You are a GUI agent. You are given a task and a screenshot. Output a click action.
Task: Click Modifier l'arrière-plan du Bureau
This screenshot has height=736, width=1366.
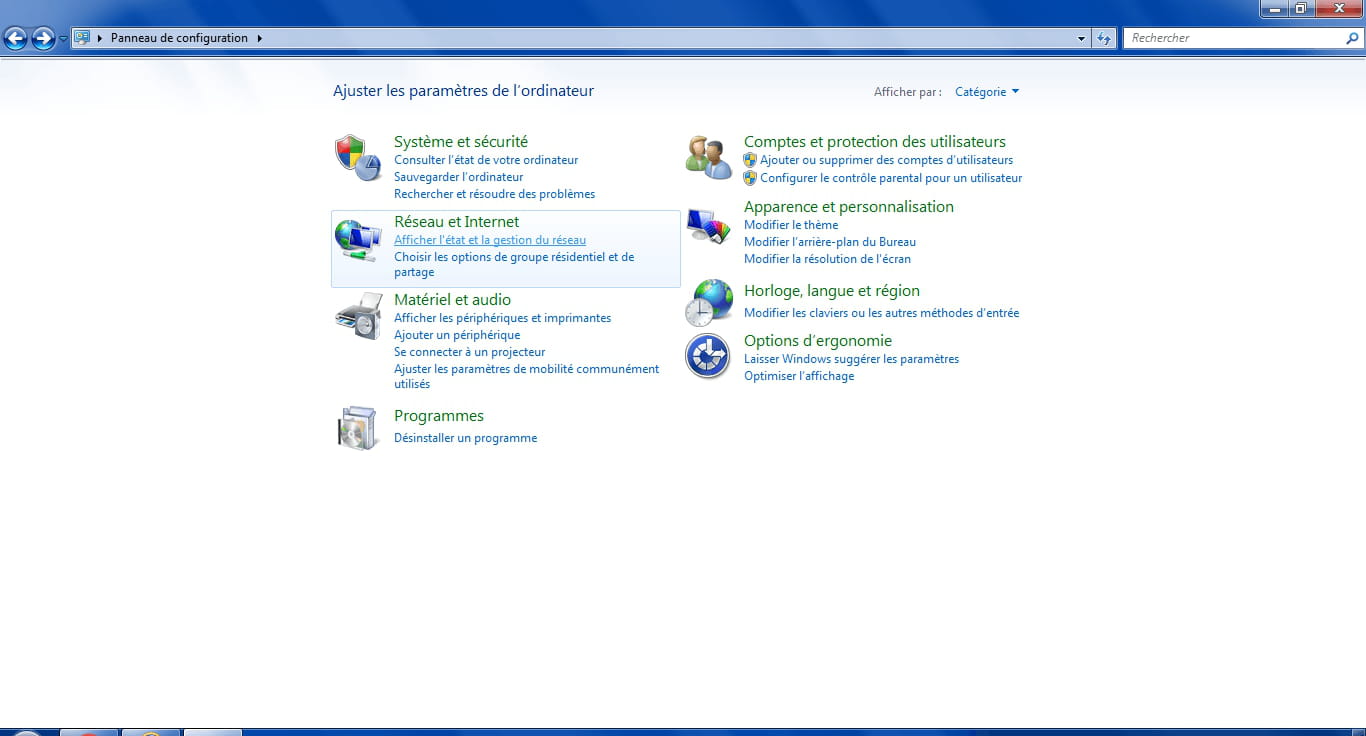point(830,242)
